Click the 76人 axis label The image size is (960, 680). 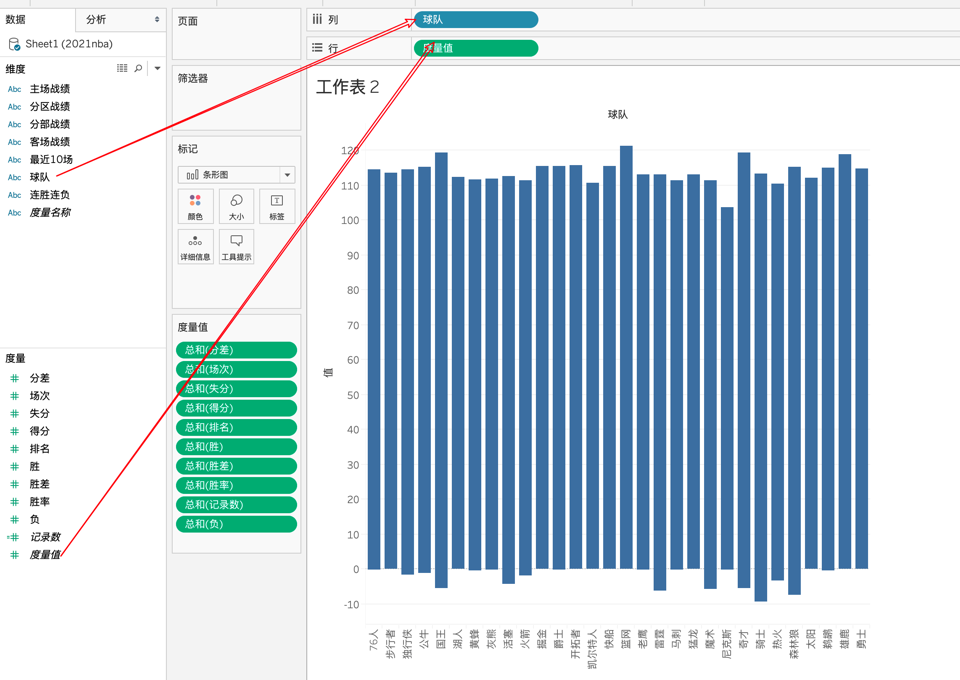point(374,639)
